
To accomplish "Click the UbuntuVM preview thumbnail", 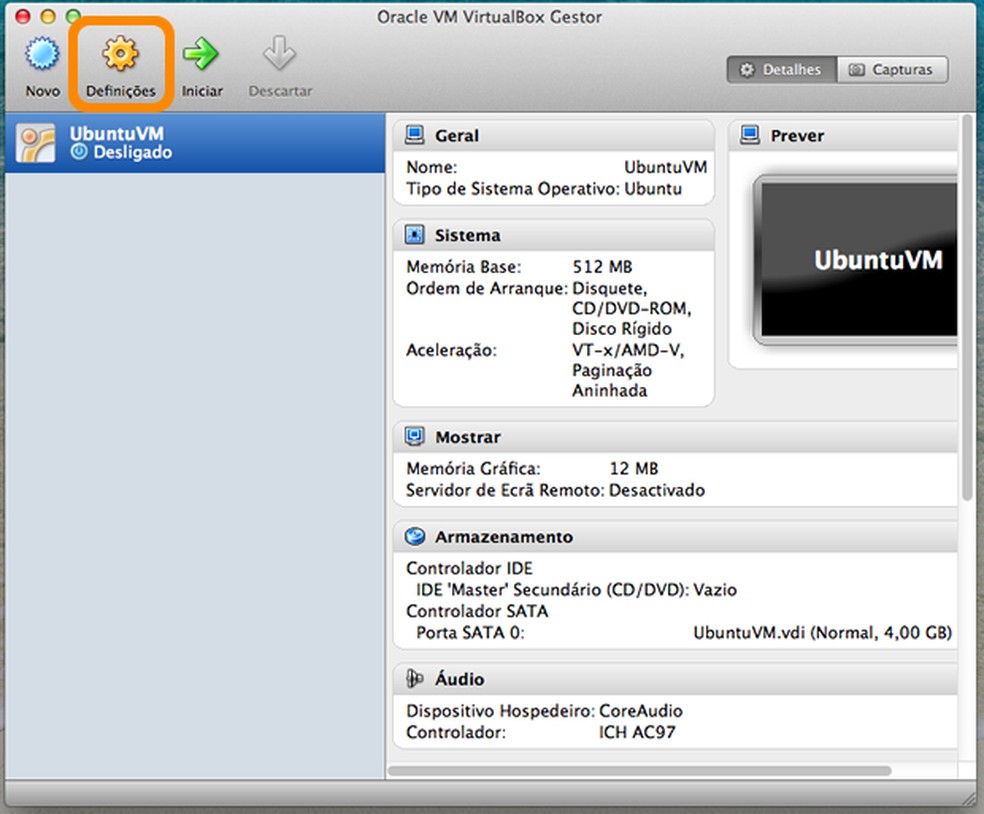I will (855, 260).
